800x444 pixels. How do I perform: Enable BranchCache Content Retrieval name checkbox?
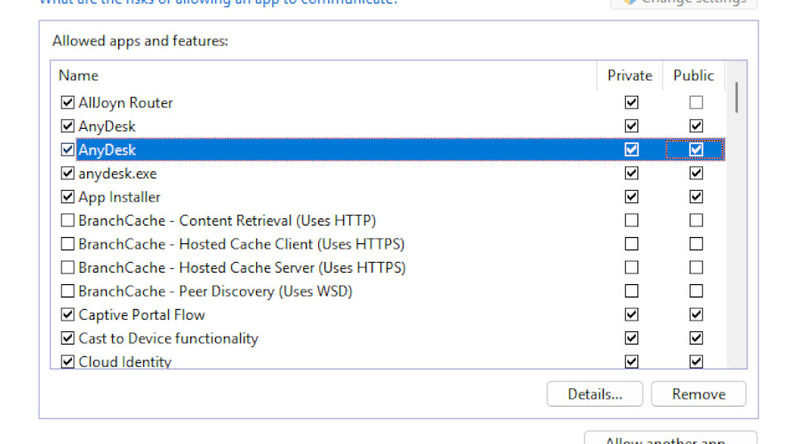(67, 220)
